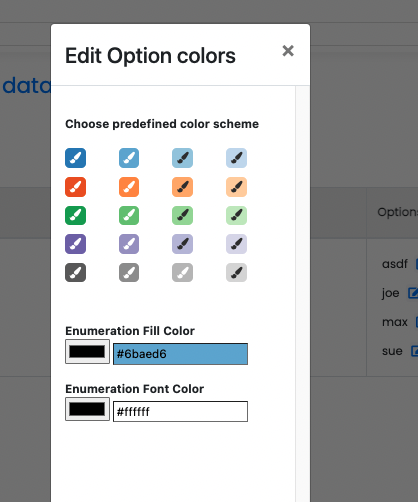Click the fill color hex field #6baed6
Viewport: 418px width, 502px height.
pos(180,354)
